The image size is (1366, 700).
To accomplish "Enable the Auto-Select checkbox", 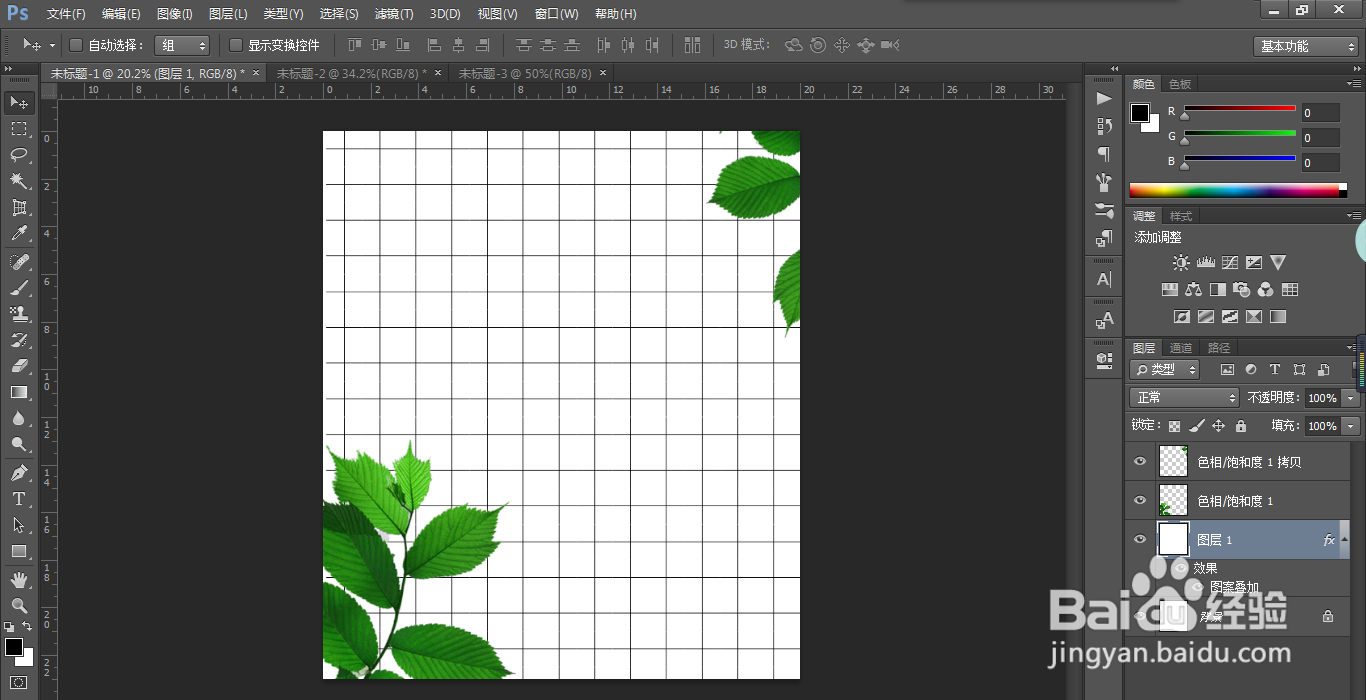I will (x=76, y=45).
